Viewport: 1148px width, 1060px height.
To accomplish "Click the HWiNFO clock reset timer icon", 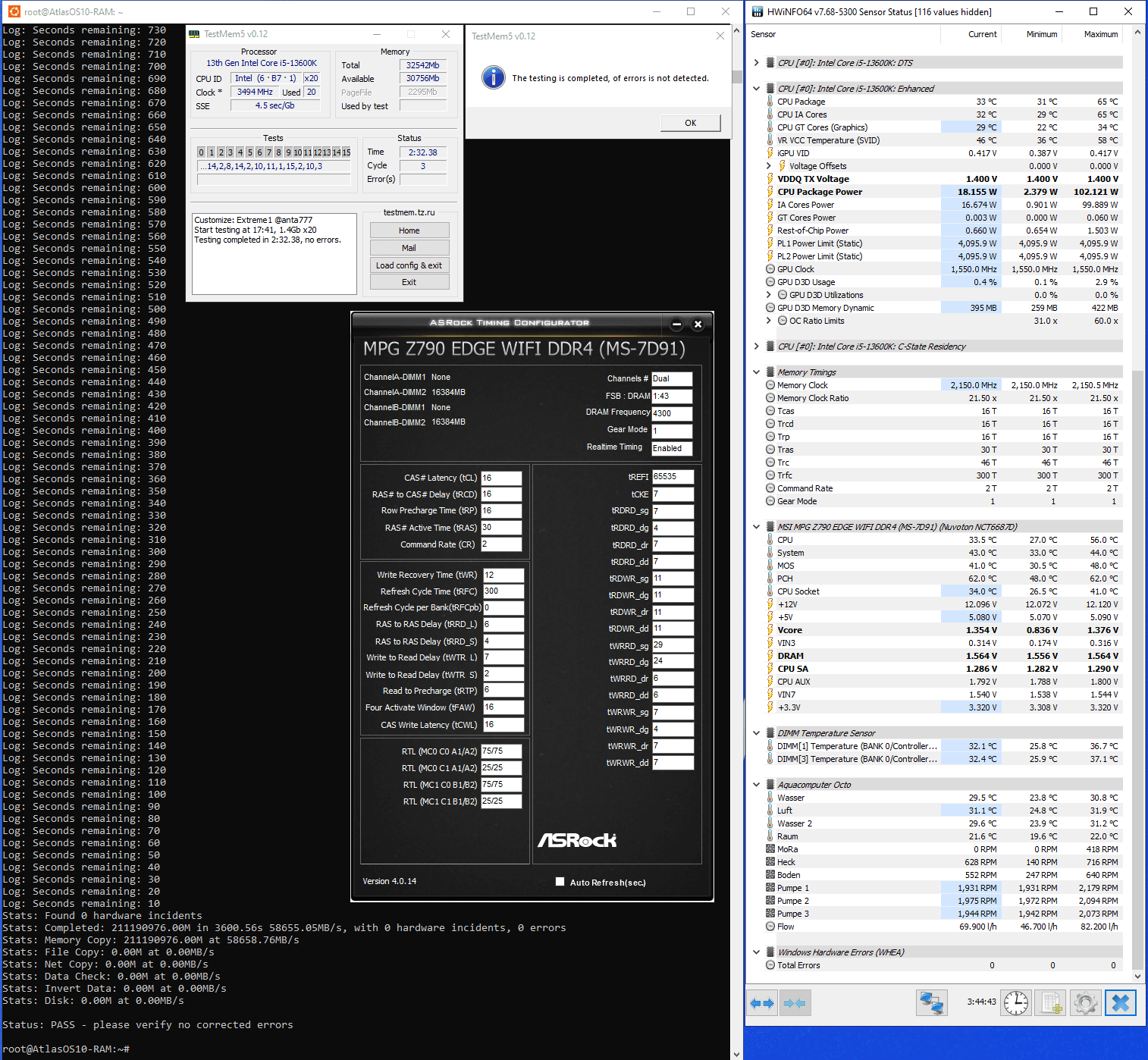I will click(1016, 1003).
